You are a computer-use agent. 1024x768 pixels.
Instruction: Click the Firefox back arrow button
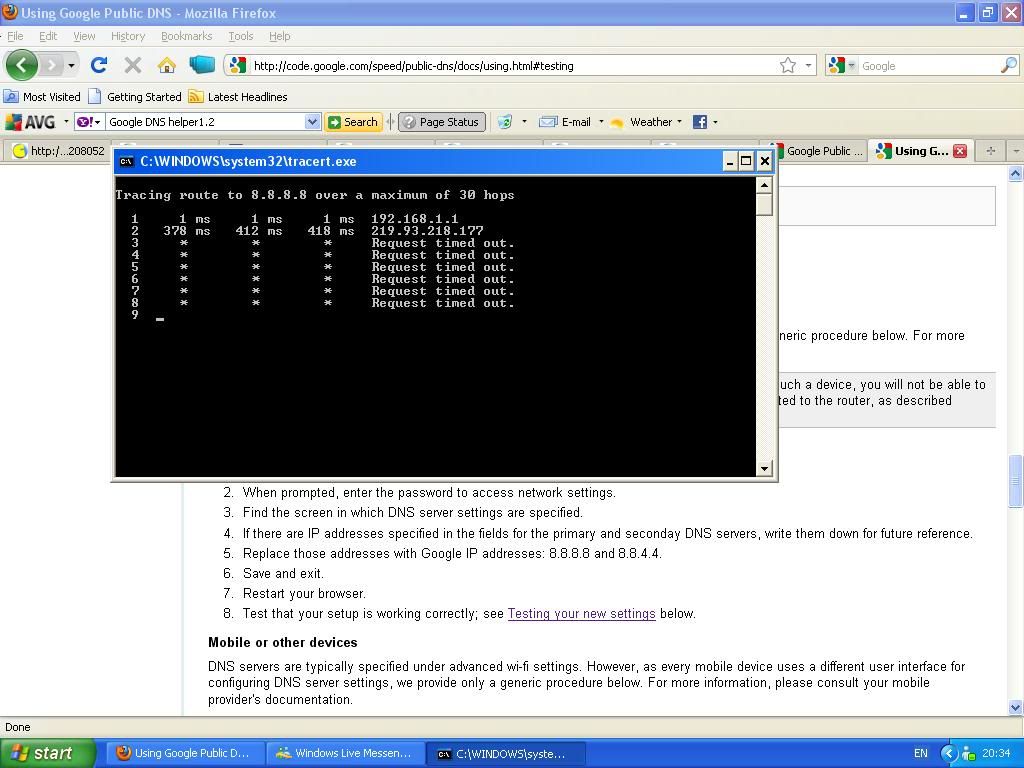coord(21,65)
